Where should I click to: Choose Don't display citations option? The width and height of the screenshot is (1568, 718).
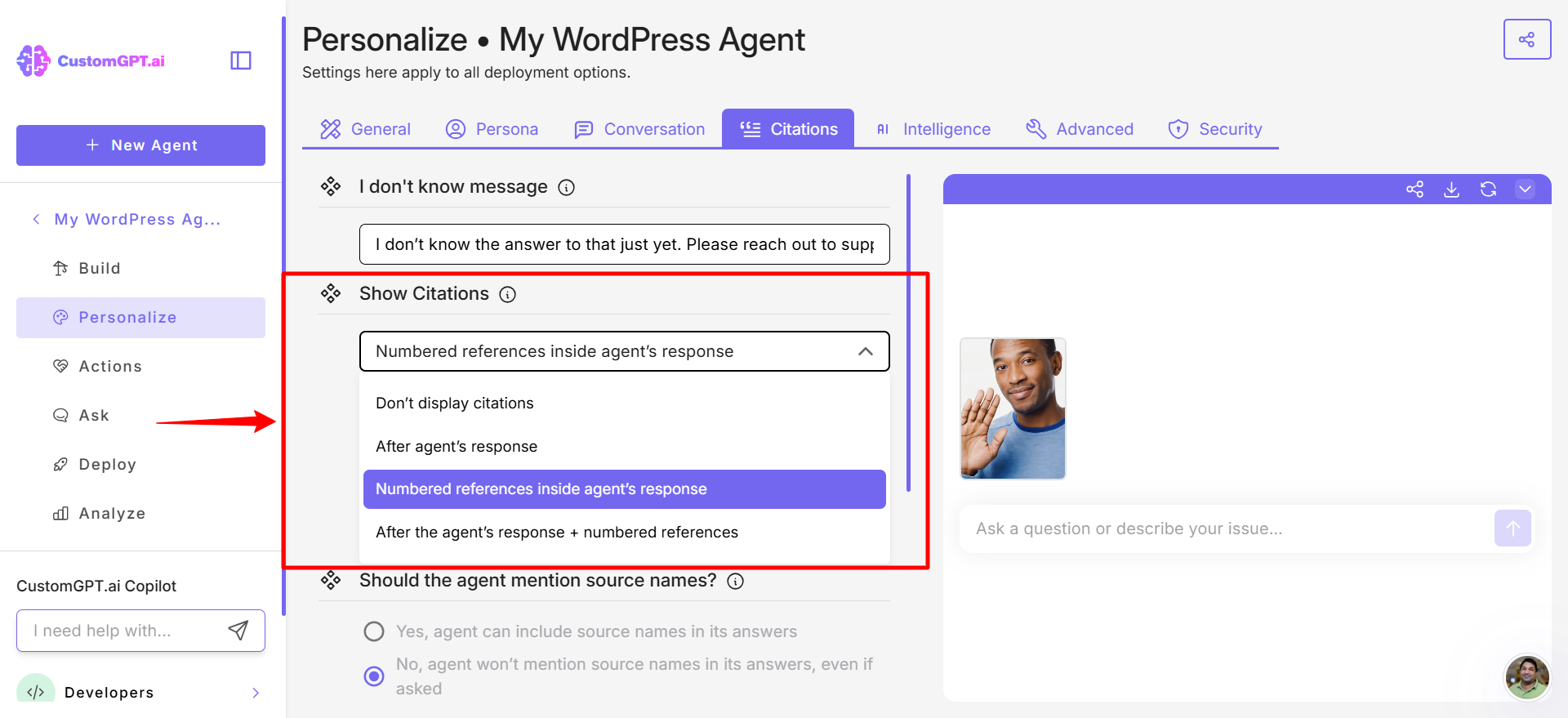pos(624,403)
